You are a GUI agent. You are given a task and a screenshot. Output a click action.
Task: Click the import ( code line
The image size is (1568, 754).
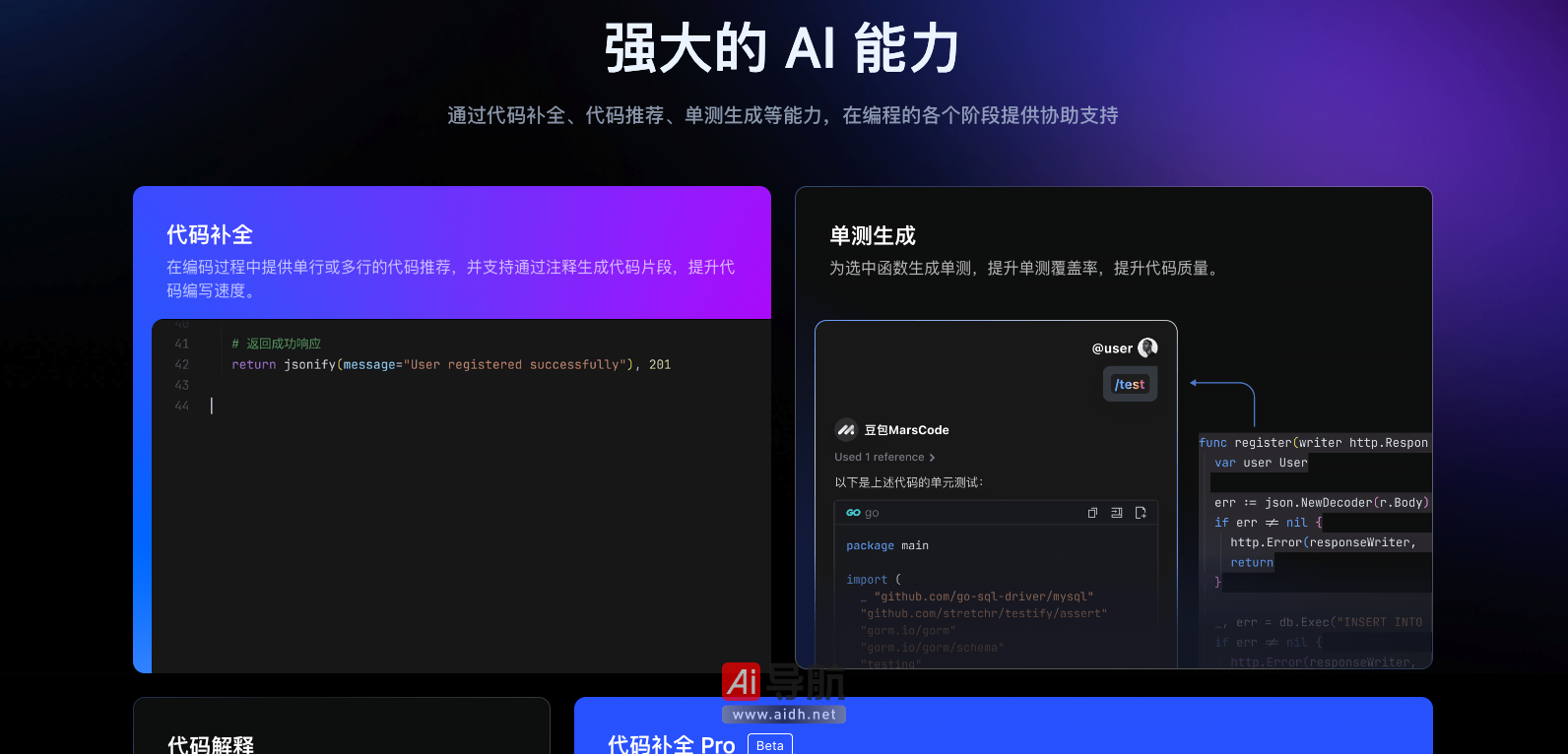(x=874, y=580)
